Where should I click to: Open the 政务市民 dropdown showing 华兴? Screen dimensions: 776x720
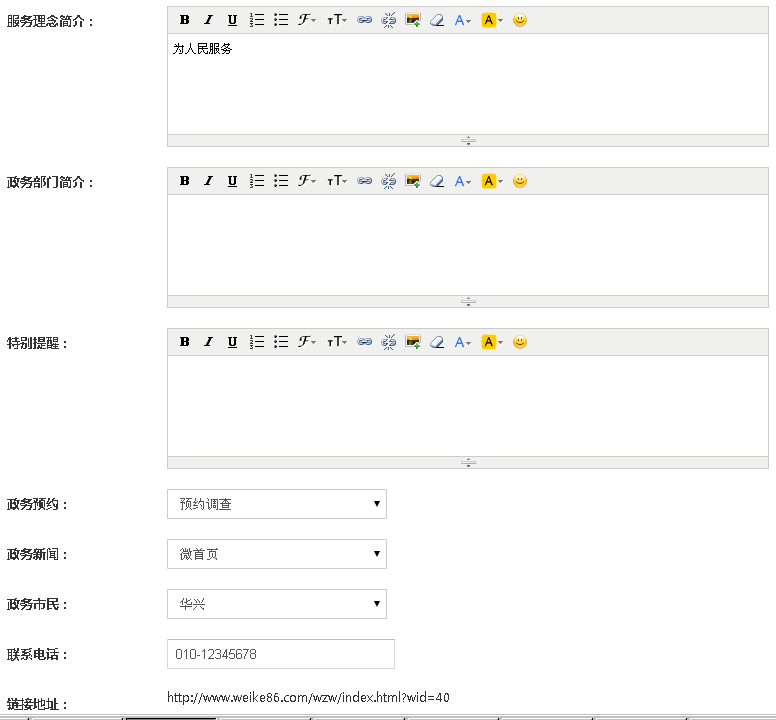[277, 604]
